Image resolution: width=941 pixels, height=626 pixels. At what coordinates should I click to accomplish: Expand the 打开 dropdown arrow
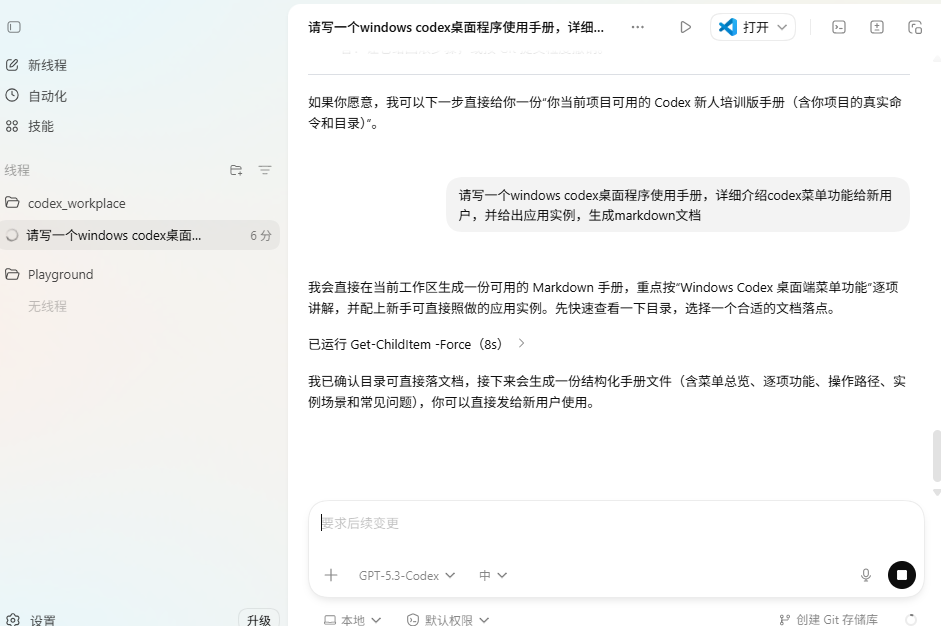tap(782, 27)
